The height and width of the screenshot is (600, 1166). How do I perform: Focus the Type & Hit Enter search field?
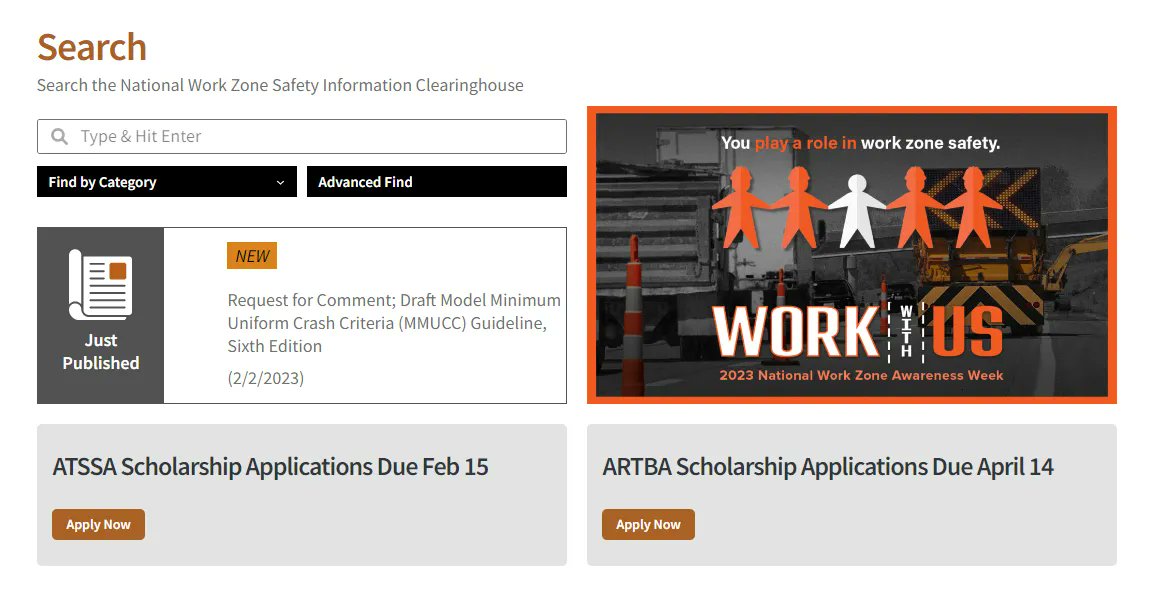click(302, 137)
